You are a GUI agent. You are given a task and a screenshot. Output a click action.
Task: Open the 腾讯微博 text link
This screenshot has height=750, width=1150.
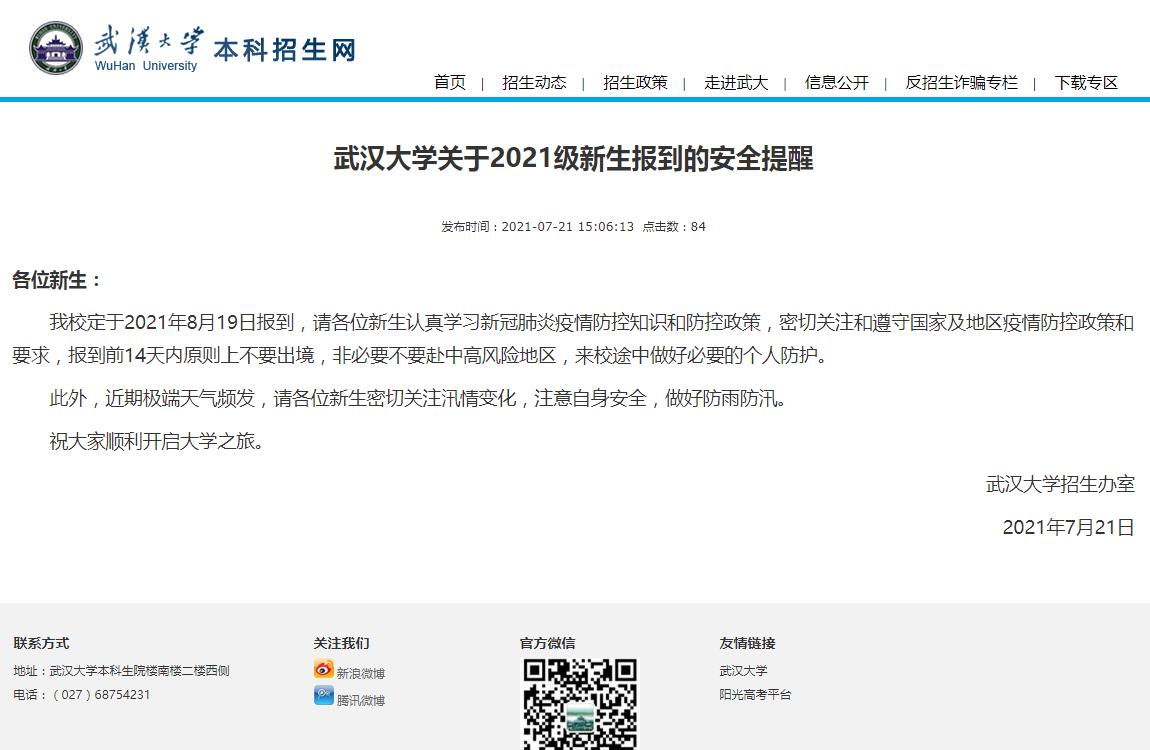pyautogui.click(x=361, y=701)
